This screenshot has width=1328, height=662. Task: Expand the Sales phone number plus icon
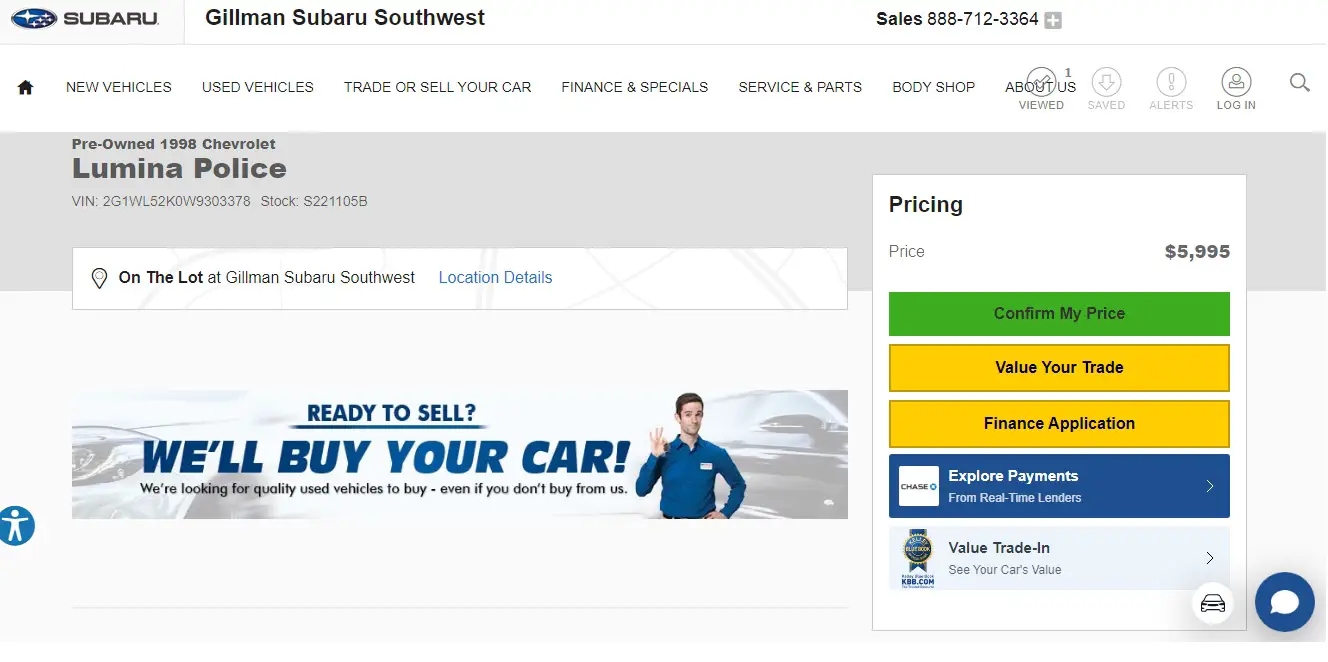(x=1053, y=20)
